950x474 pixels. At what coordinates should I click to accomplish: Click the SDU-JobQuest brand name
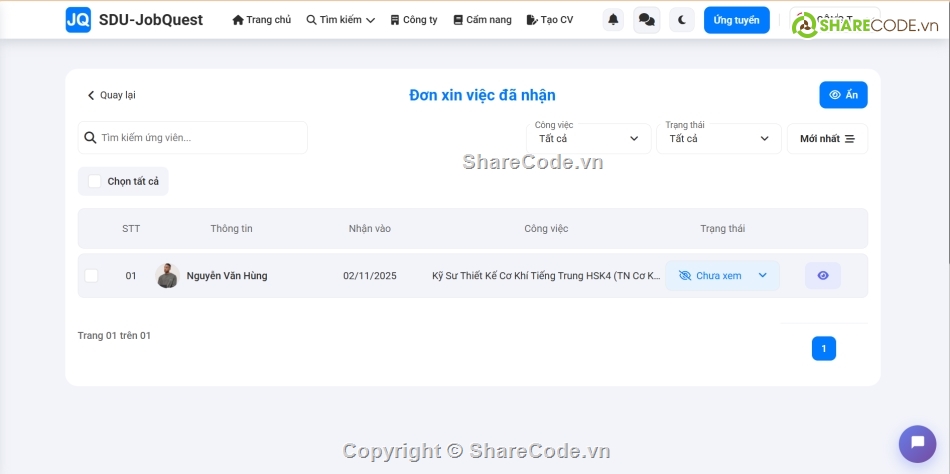point(151,20)
